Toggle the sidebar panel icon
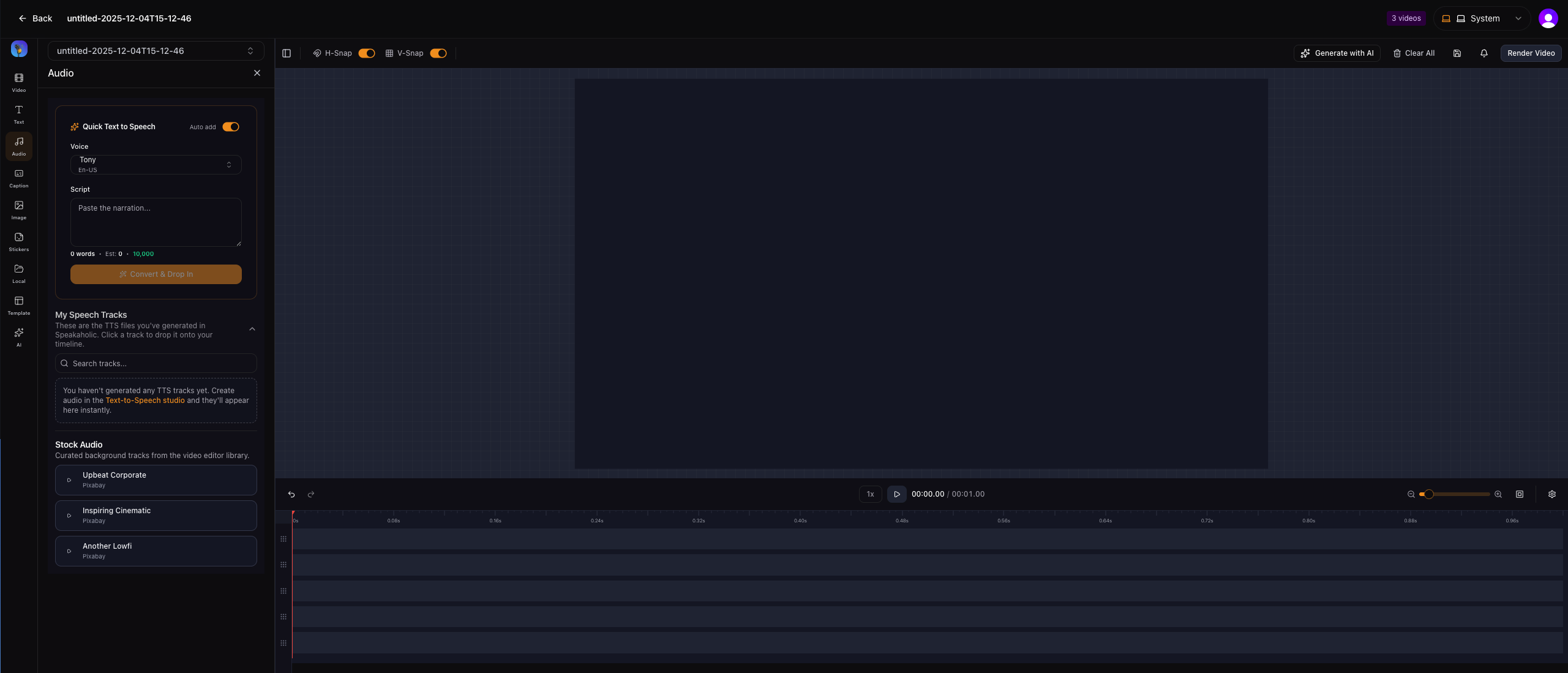 (x=287, y=53)
